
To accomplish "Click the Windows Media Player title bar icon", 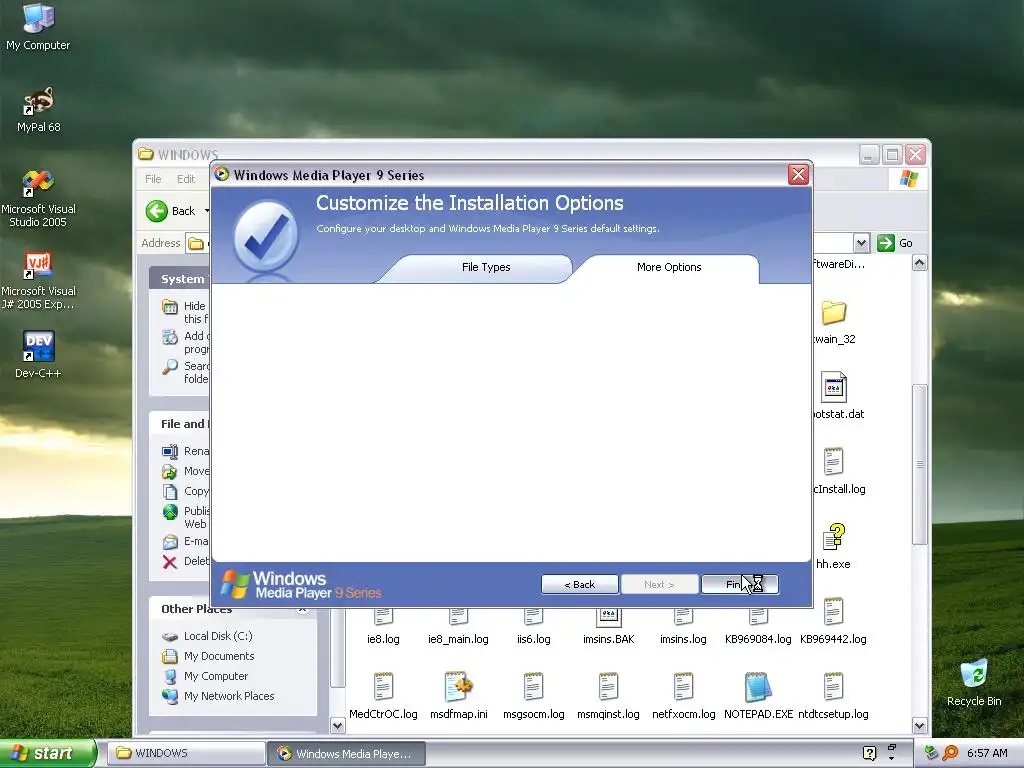I will click(x=222, y=174).
